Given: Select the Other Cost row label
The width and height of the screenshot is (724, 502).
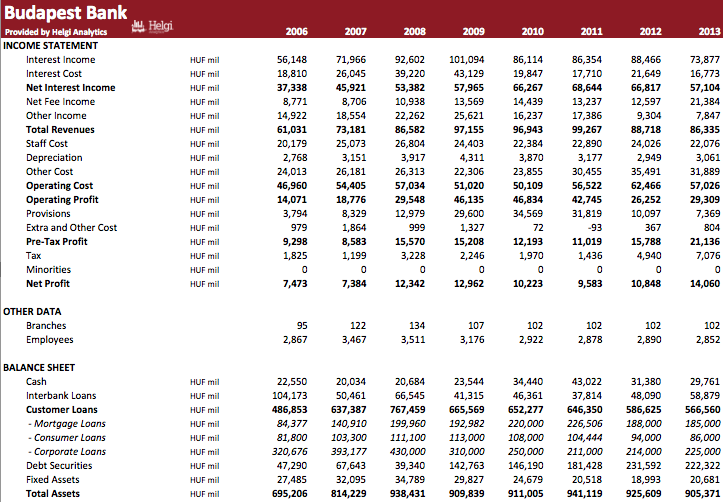Looking at the screenshot, I should pos(49,172).
